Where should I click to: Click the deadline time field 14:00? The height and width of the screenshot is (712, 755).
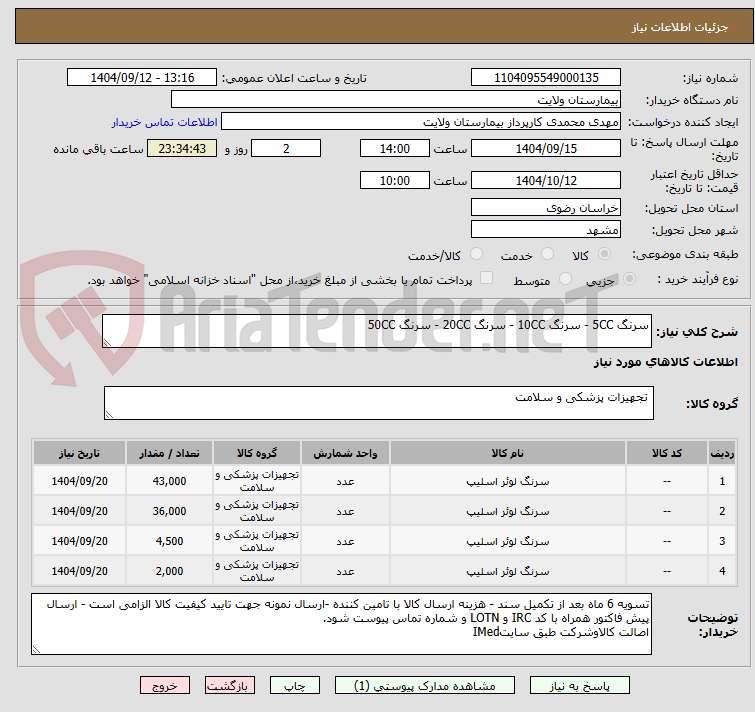tap(395, 148)
